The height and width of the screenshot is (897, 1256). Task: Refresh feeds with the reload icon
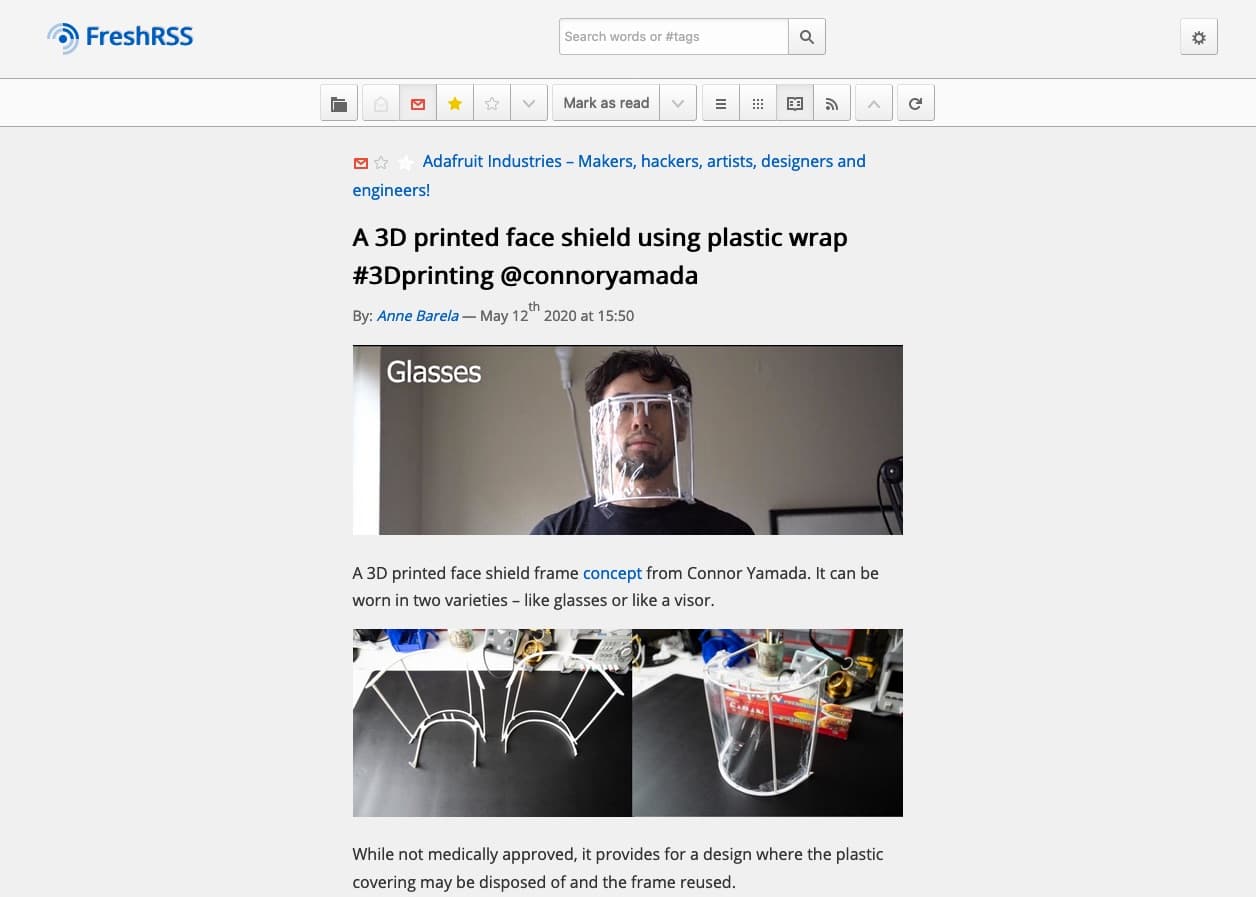915,103
